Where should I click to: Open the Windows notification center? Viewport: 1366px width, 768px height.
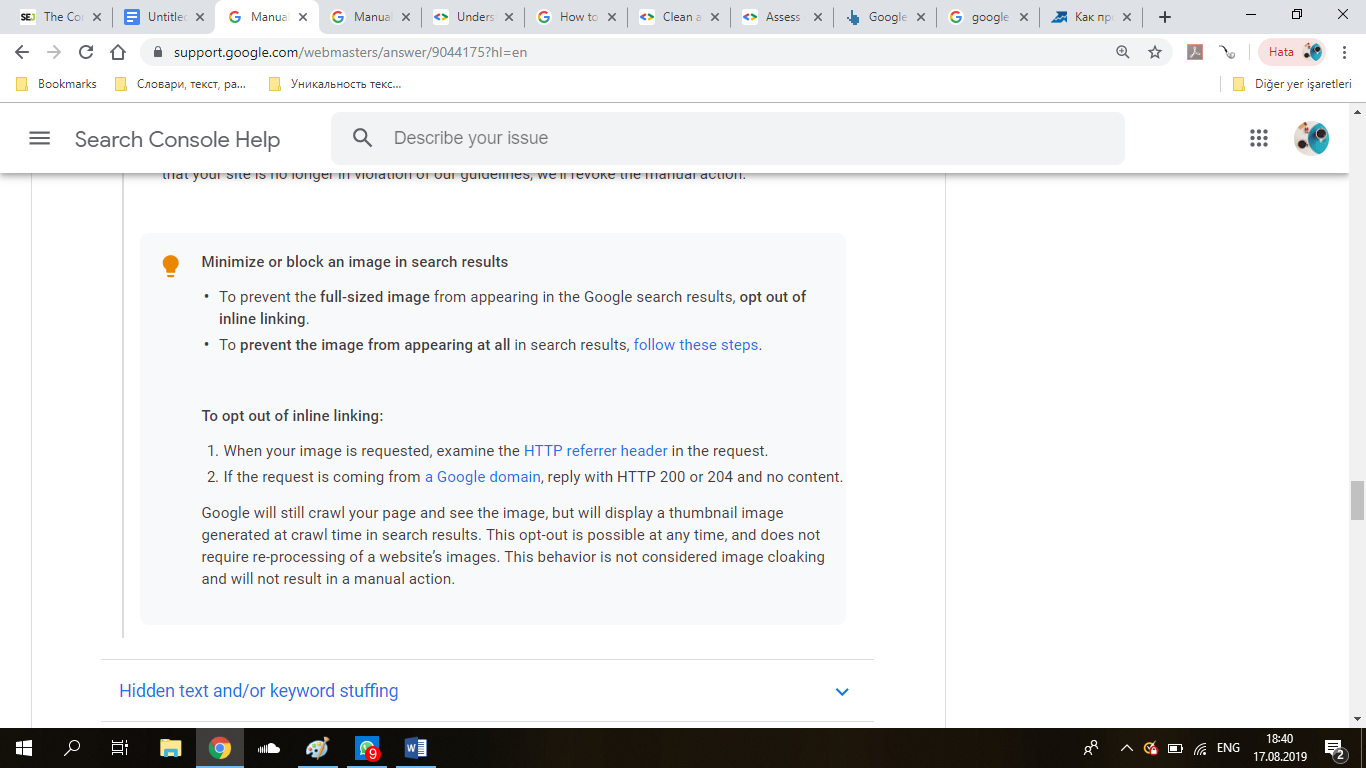[x=1335, y=748]
